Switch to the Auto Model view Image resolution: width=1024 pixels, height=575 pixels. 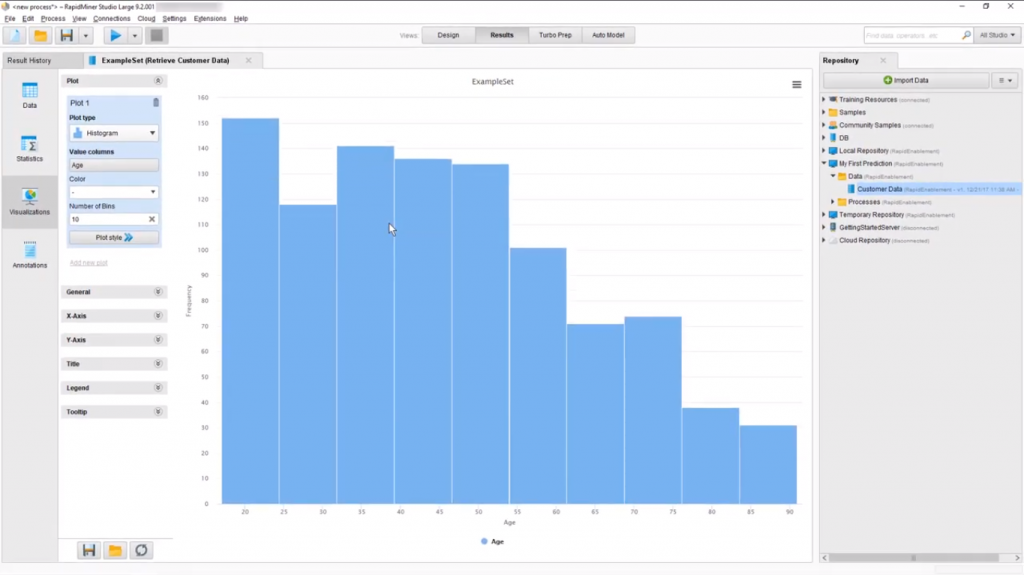[x=608, y=35]
